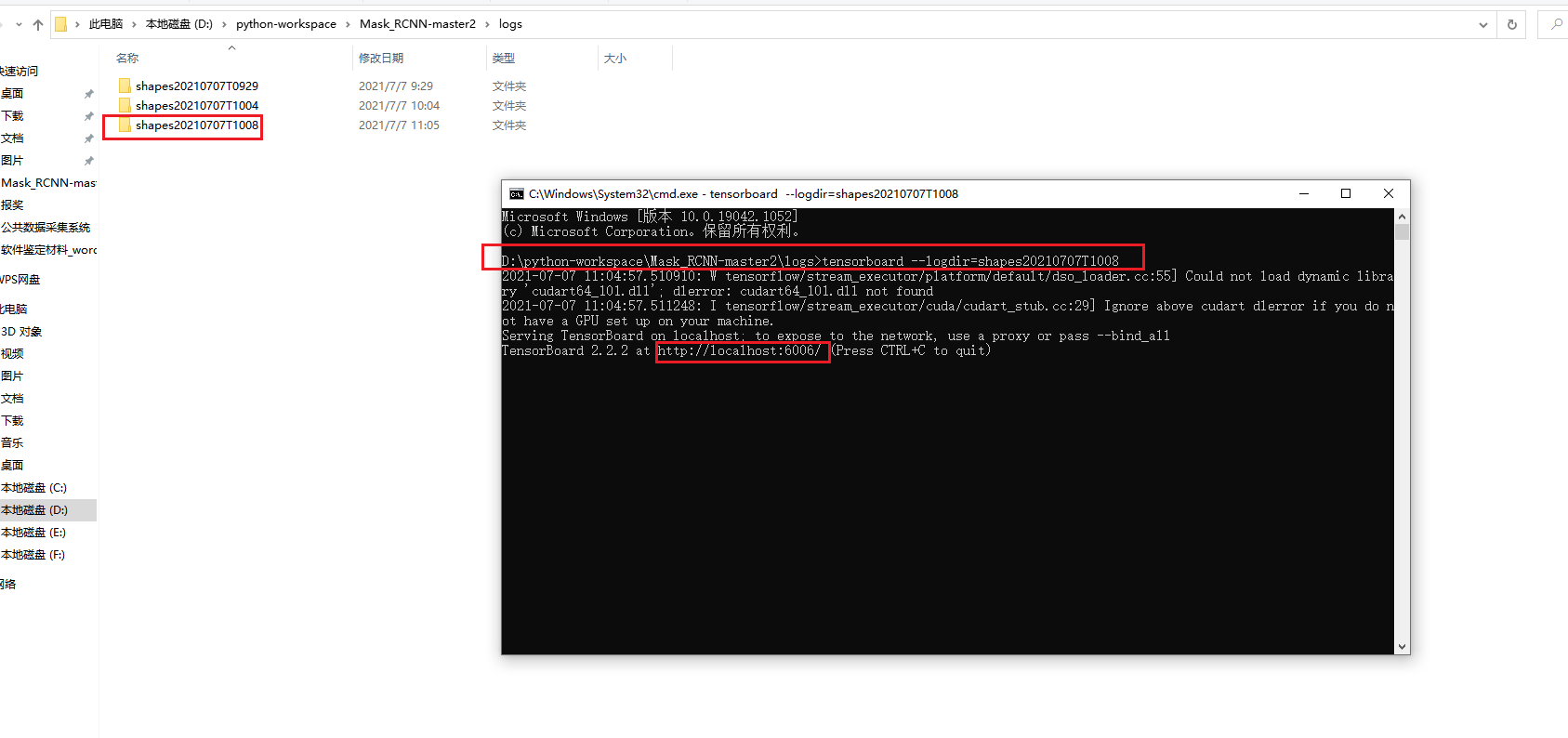Select 视频 in sidebar
Image resolution: width=1568 pixels, height=738 pixels.
[x=12, y=354]
